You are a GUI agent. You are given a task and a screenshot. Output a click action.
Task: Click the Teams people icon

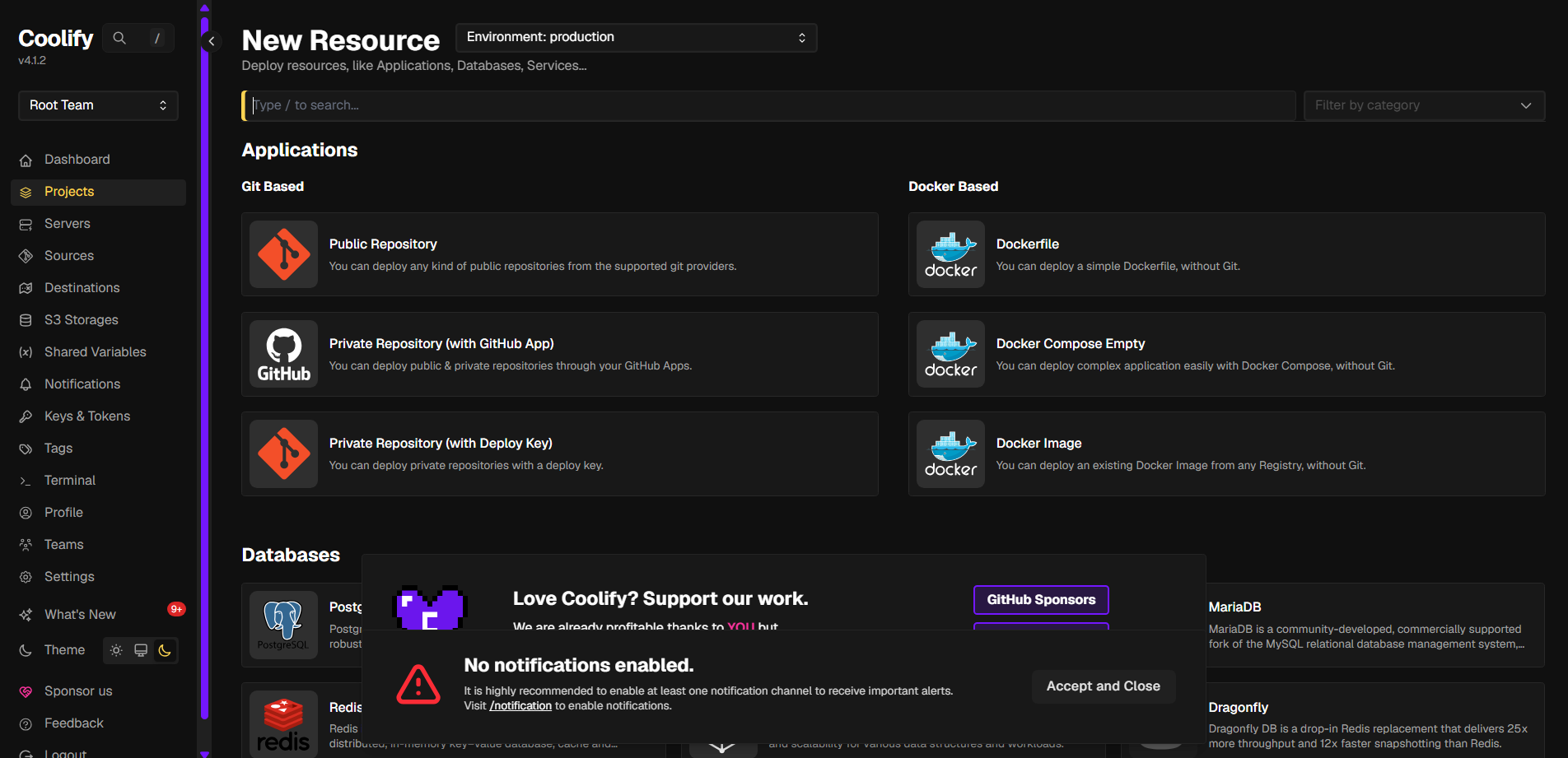(x=26, y=545)
